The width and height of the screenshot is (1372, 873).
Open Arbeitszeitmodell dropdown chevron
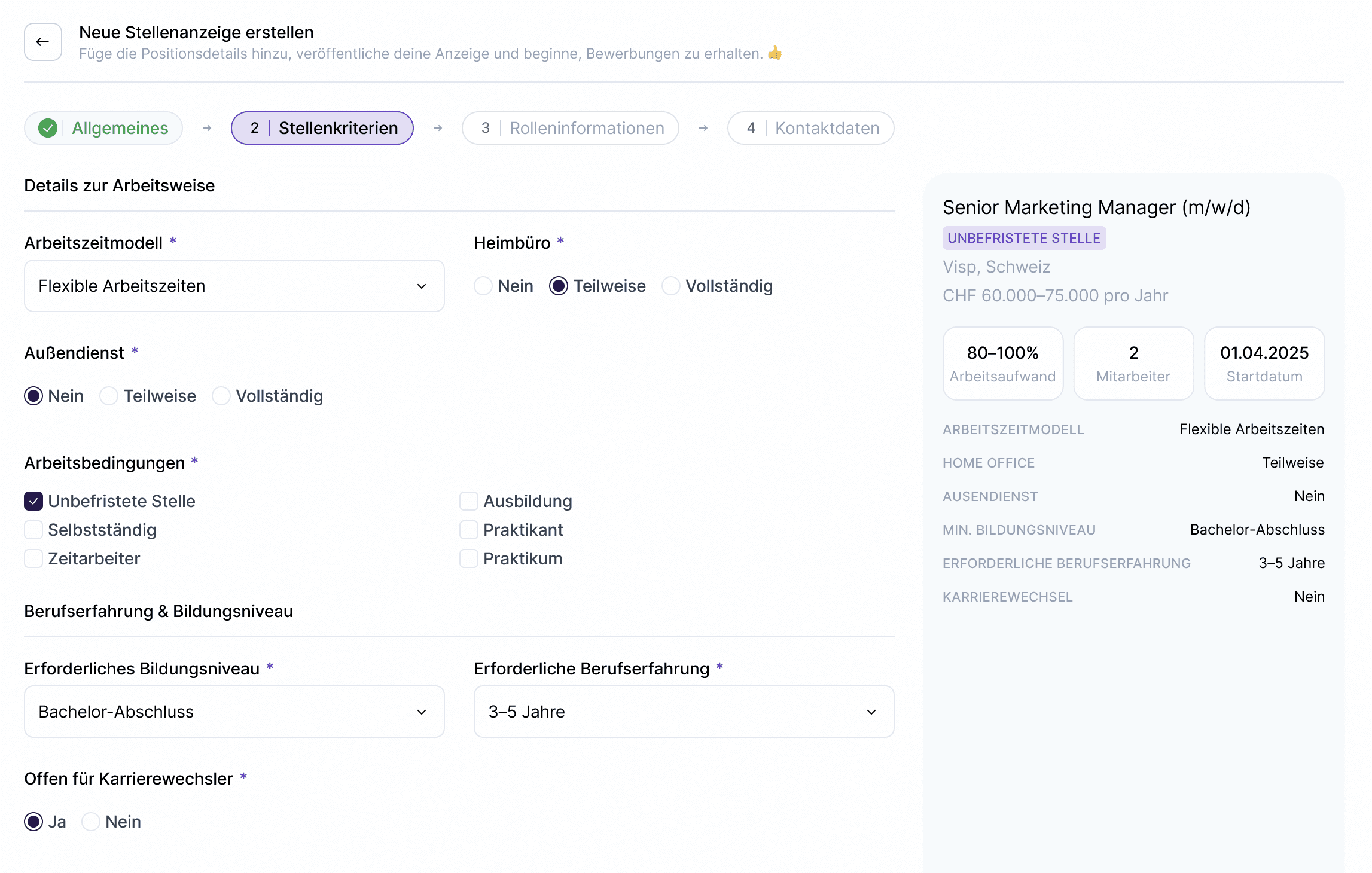(x=422, y=286)
